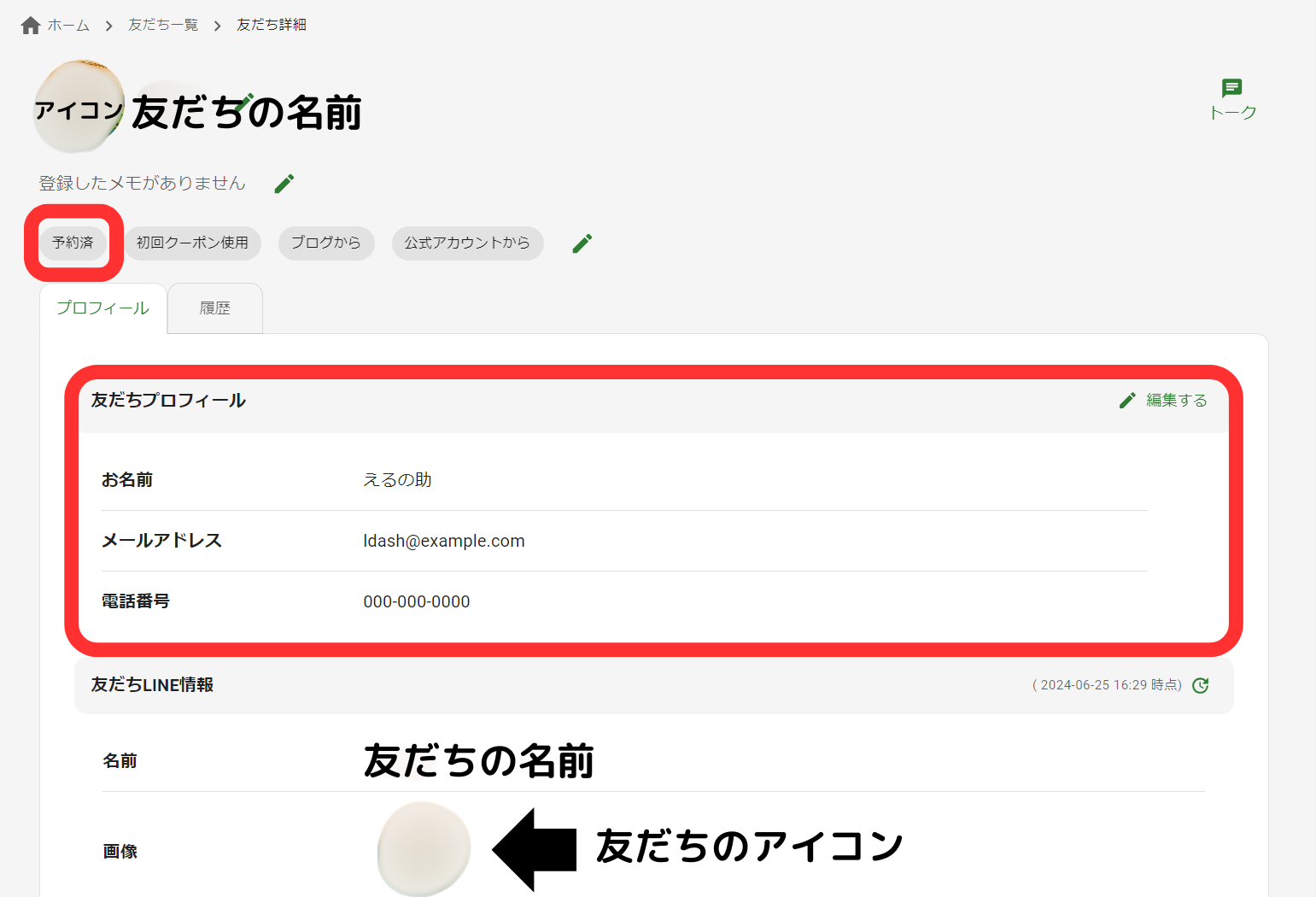Click the 編集する link
The image size is (1316, 897).
coord(1177,399)
